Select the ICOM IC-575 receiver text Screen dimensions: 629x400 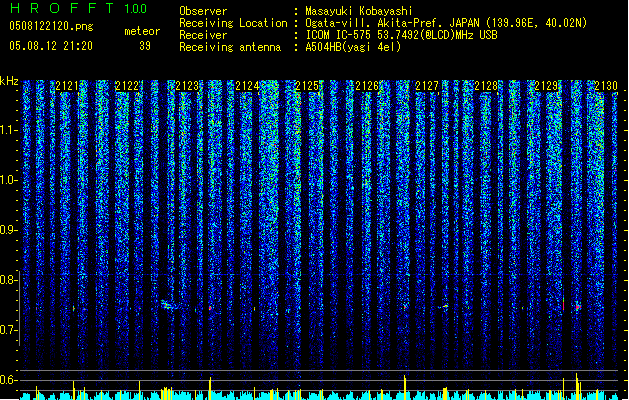coord(402,35)
